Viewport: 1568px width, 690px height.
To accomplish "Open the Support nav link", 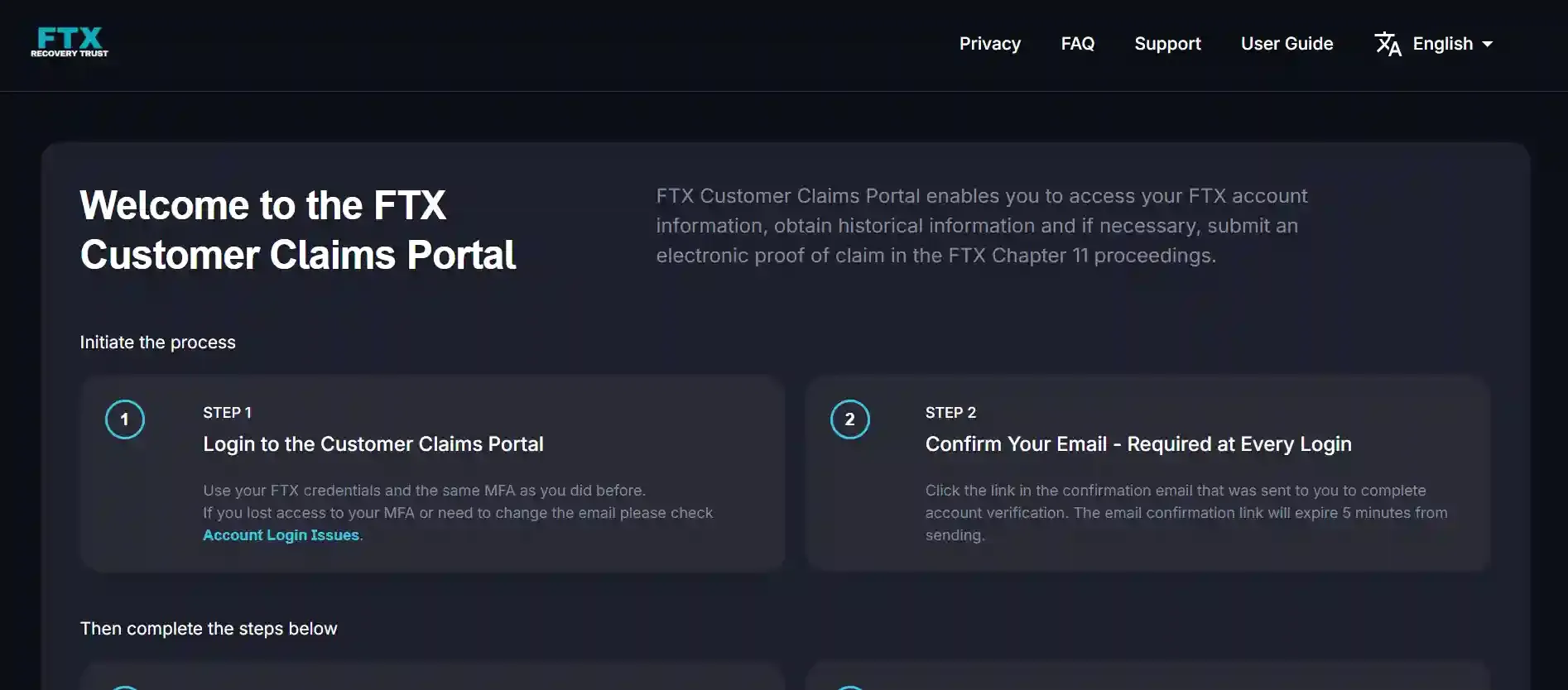I will [1166, 44].
